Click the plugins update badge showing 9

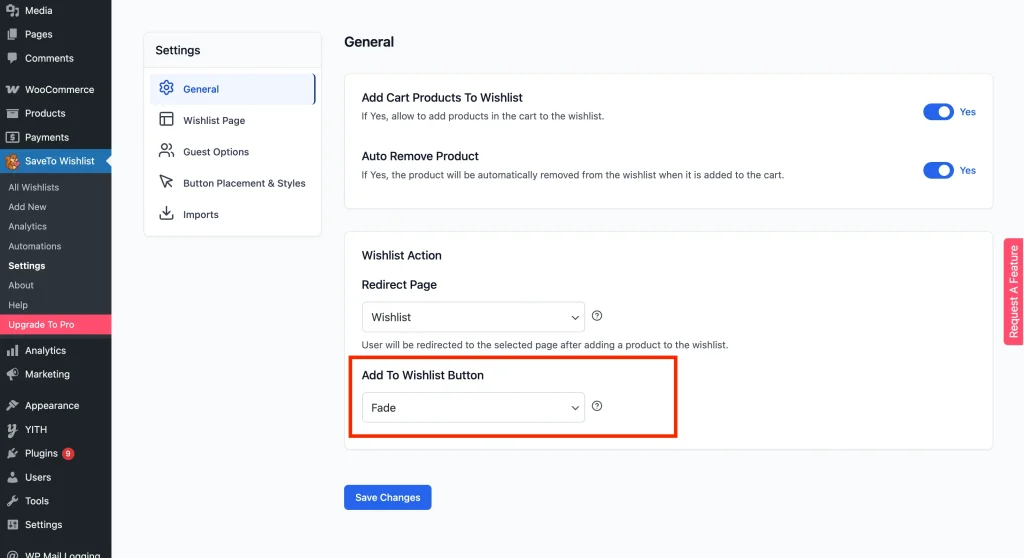[x=68, y=453]
